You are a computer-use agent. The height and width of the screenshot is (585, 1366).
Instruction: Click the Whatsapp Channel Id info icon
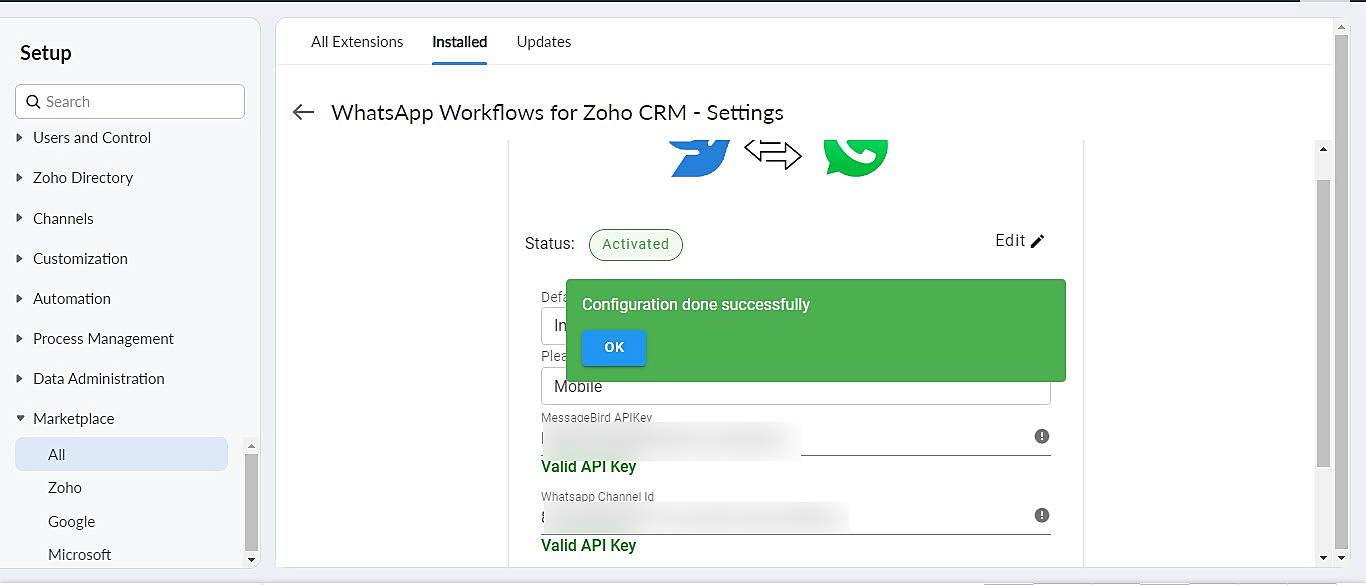pyautogui.click(x=1041, y=515)
